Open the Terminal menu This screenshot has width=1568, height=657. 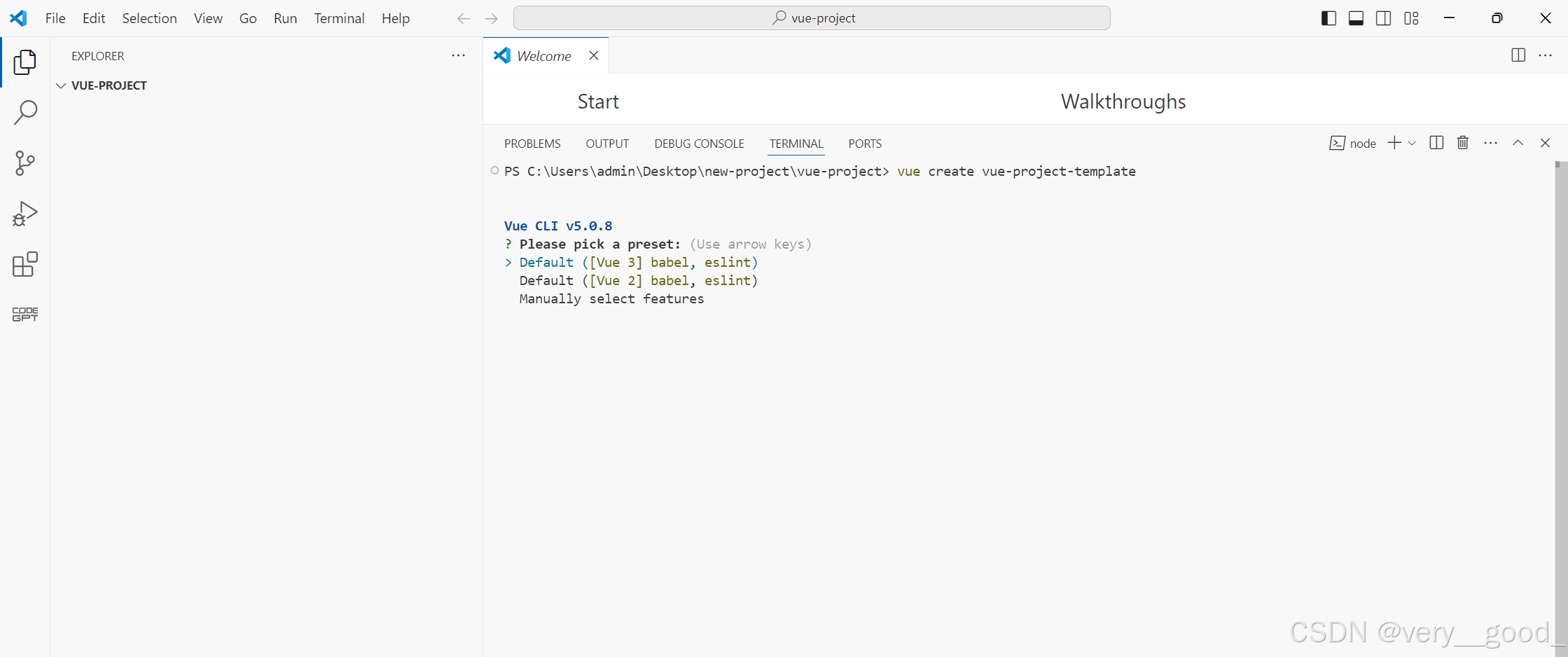[339, 18]
